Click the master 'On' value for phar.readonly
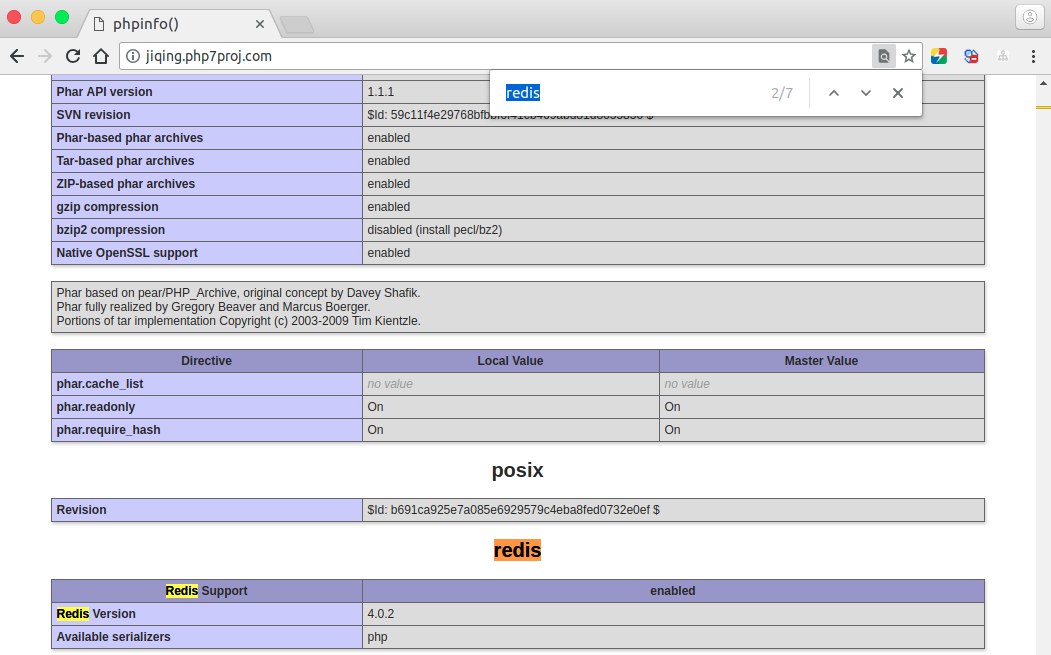The height and width of the screenshot is (655, 1051). 672,407
